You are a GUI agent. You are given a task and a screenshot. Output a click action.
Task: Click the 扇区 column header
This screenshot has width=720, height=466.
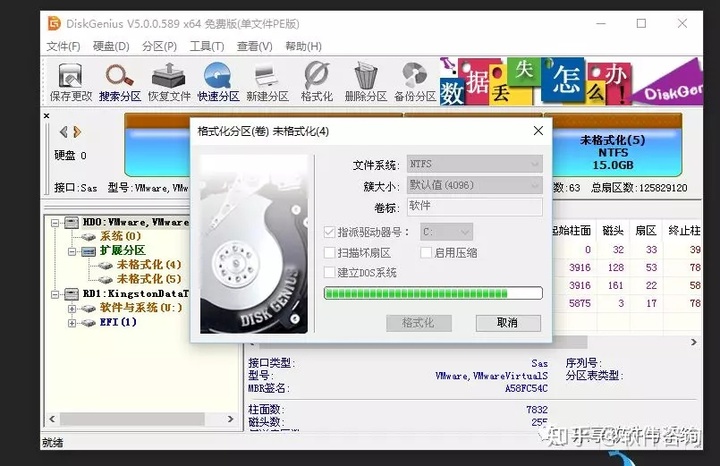point(646,230)
